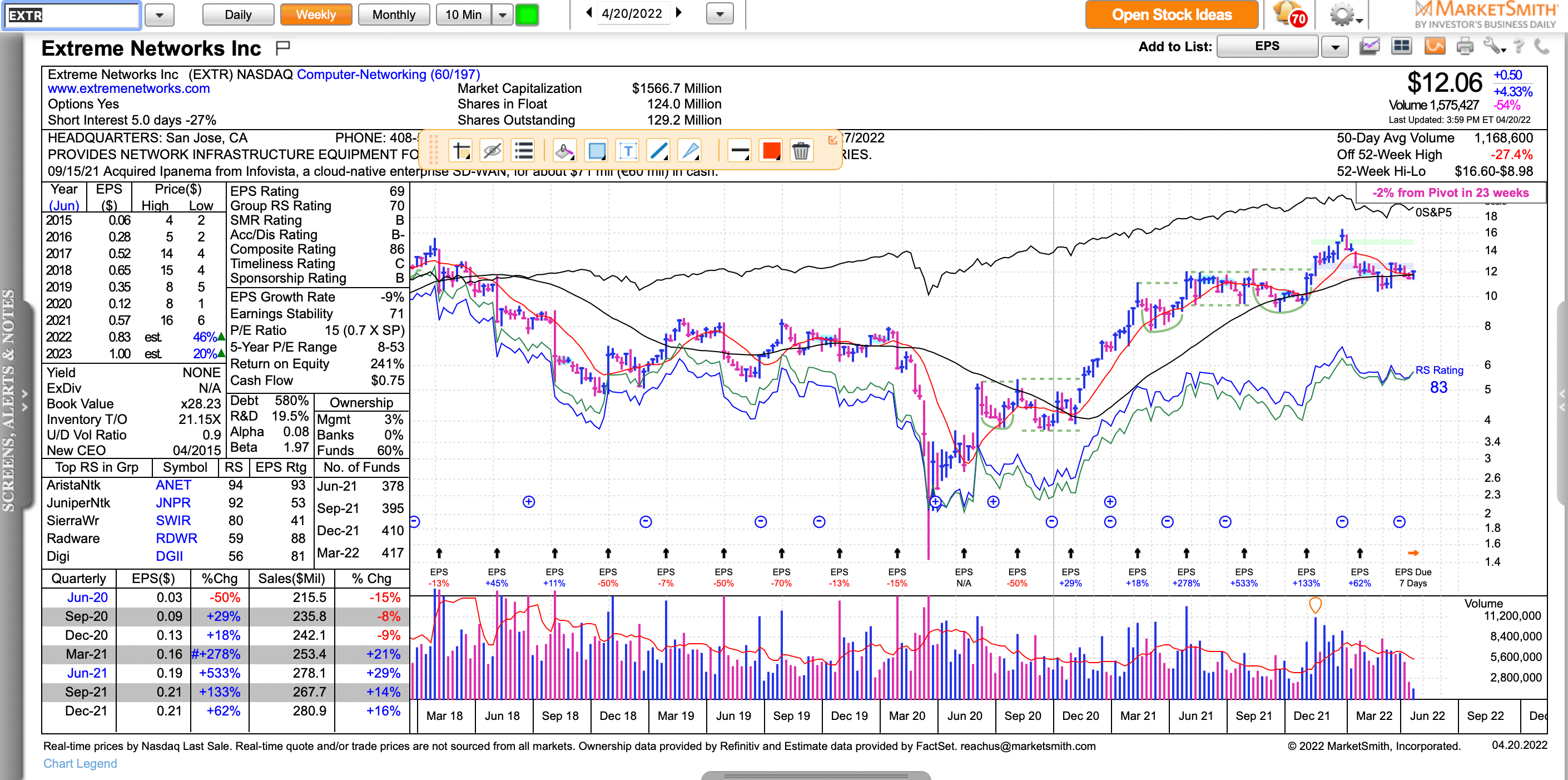Open the line thickness picker
Viewport: 1568px width, 780px height.
(739, 150)
